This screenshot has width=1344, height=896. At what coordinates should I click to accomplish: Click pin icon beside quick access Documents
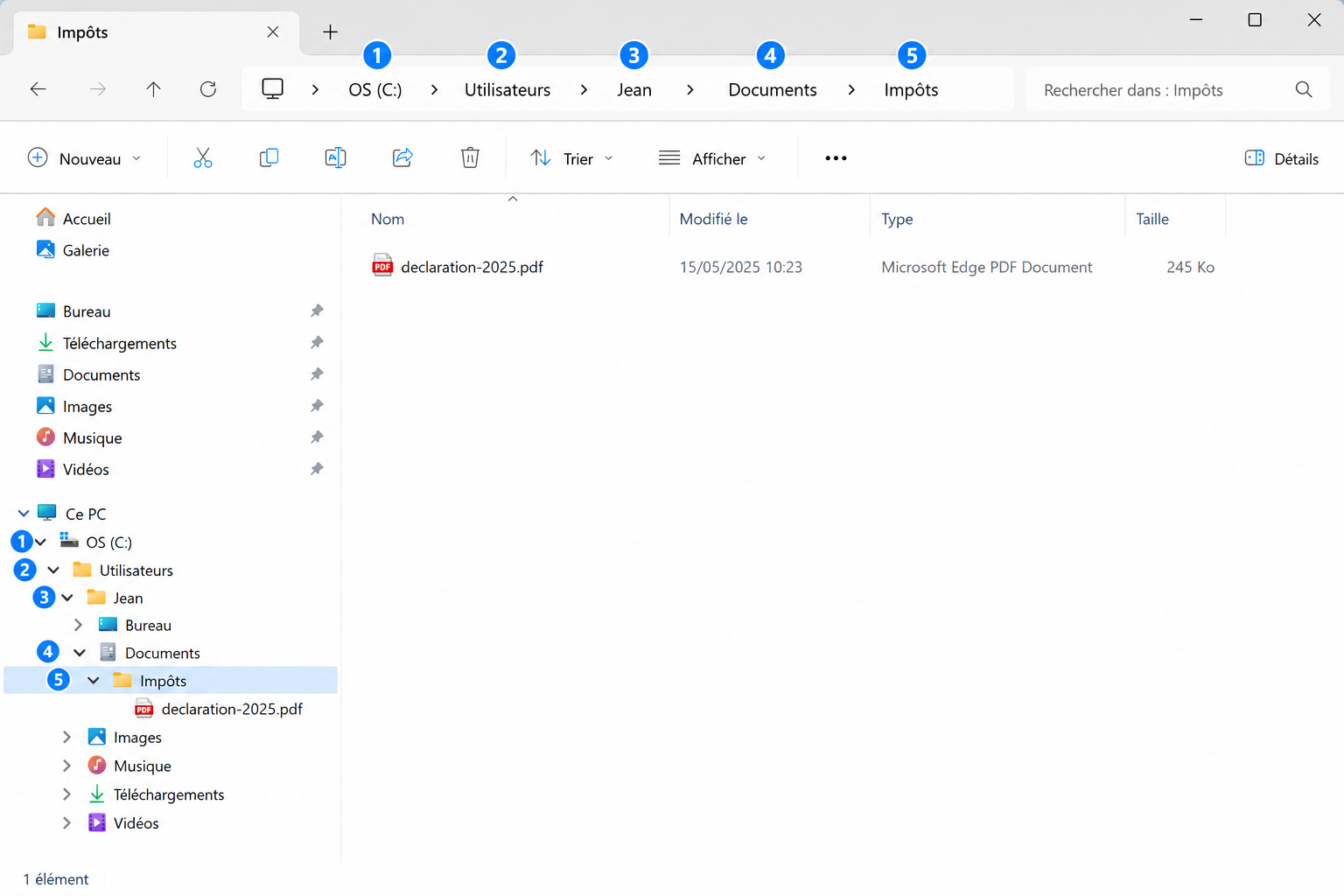[x=317, y=374]
